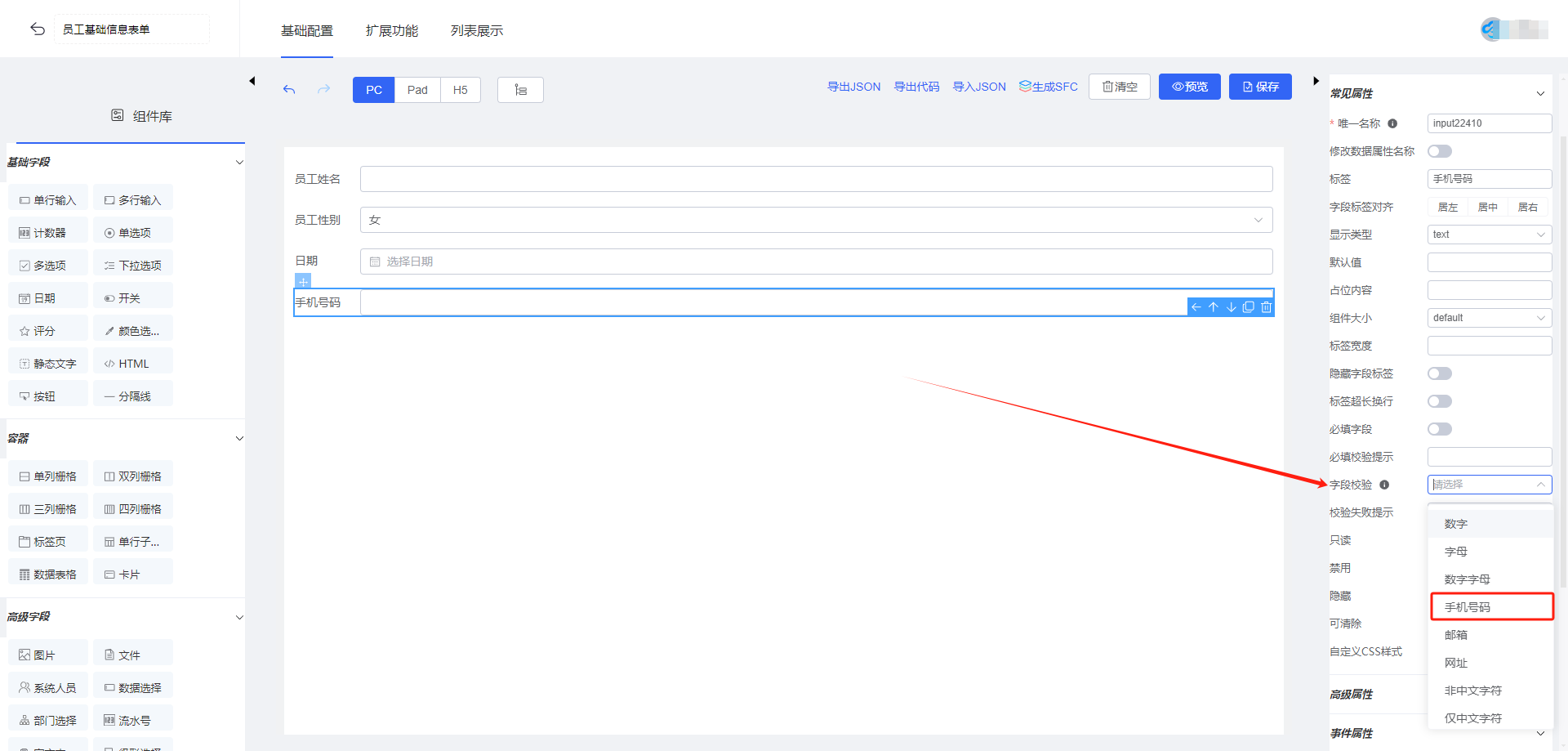Image resolution: width=1568 pixels, height=751 pixels.
Task: Move the selected field up with up arrow
Action: (x=1214, y=307)
